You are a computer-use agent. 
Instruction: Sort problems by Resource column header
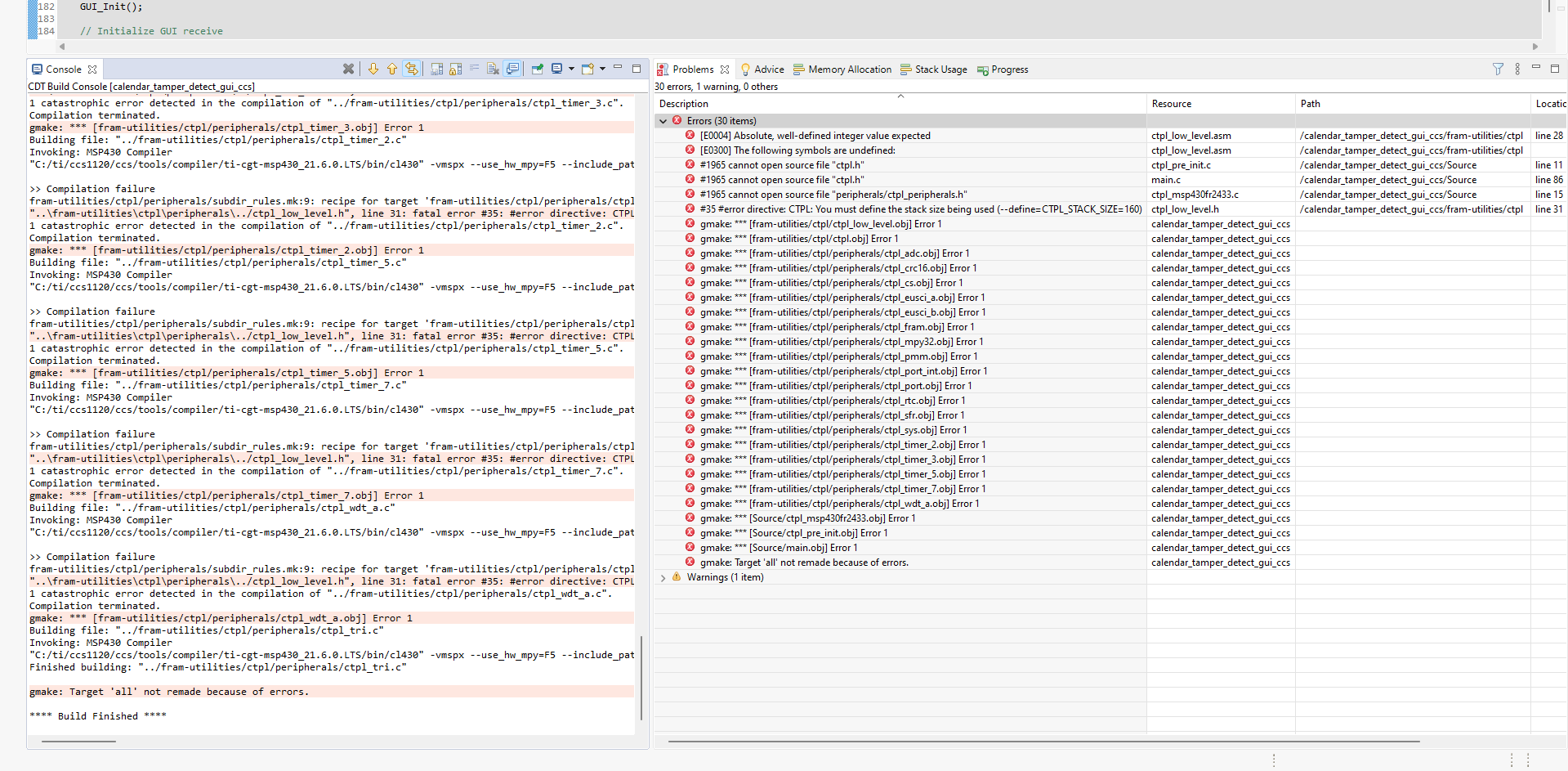point(1221,104)
